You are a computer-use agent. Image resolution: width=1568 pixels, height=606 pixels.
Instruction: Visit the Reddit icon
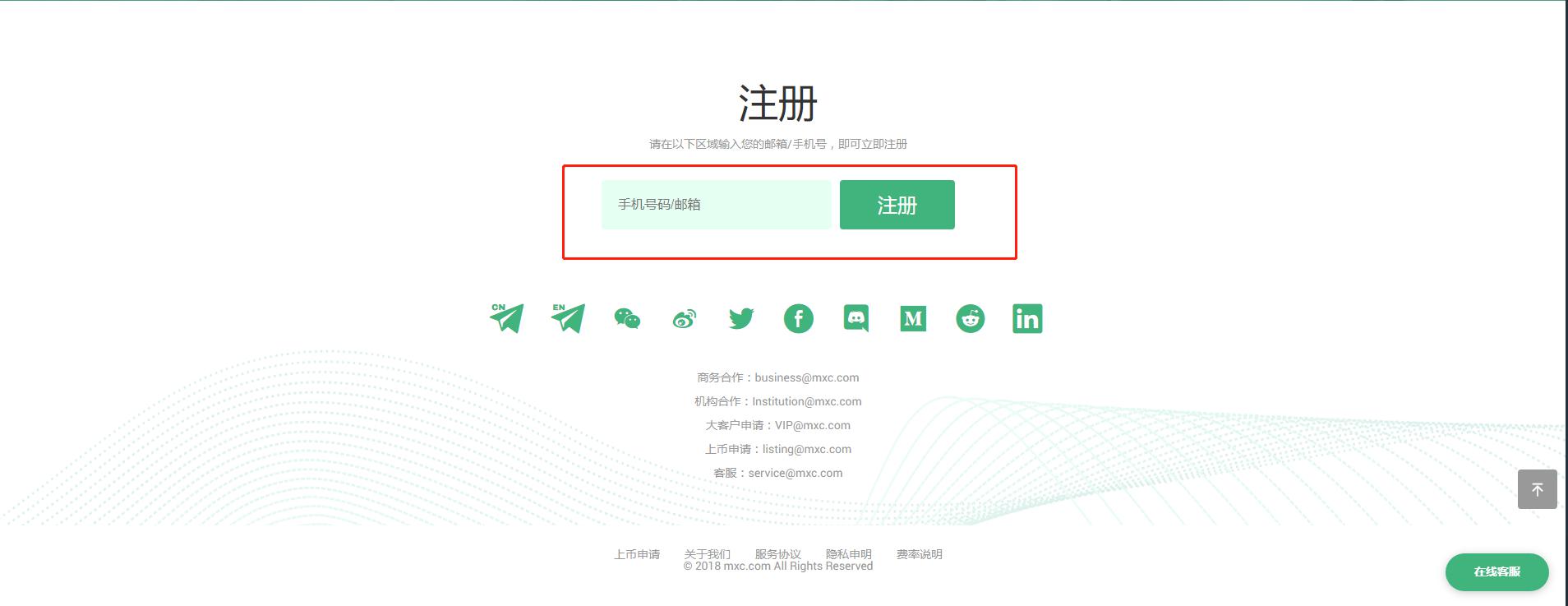pos(971,318)
